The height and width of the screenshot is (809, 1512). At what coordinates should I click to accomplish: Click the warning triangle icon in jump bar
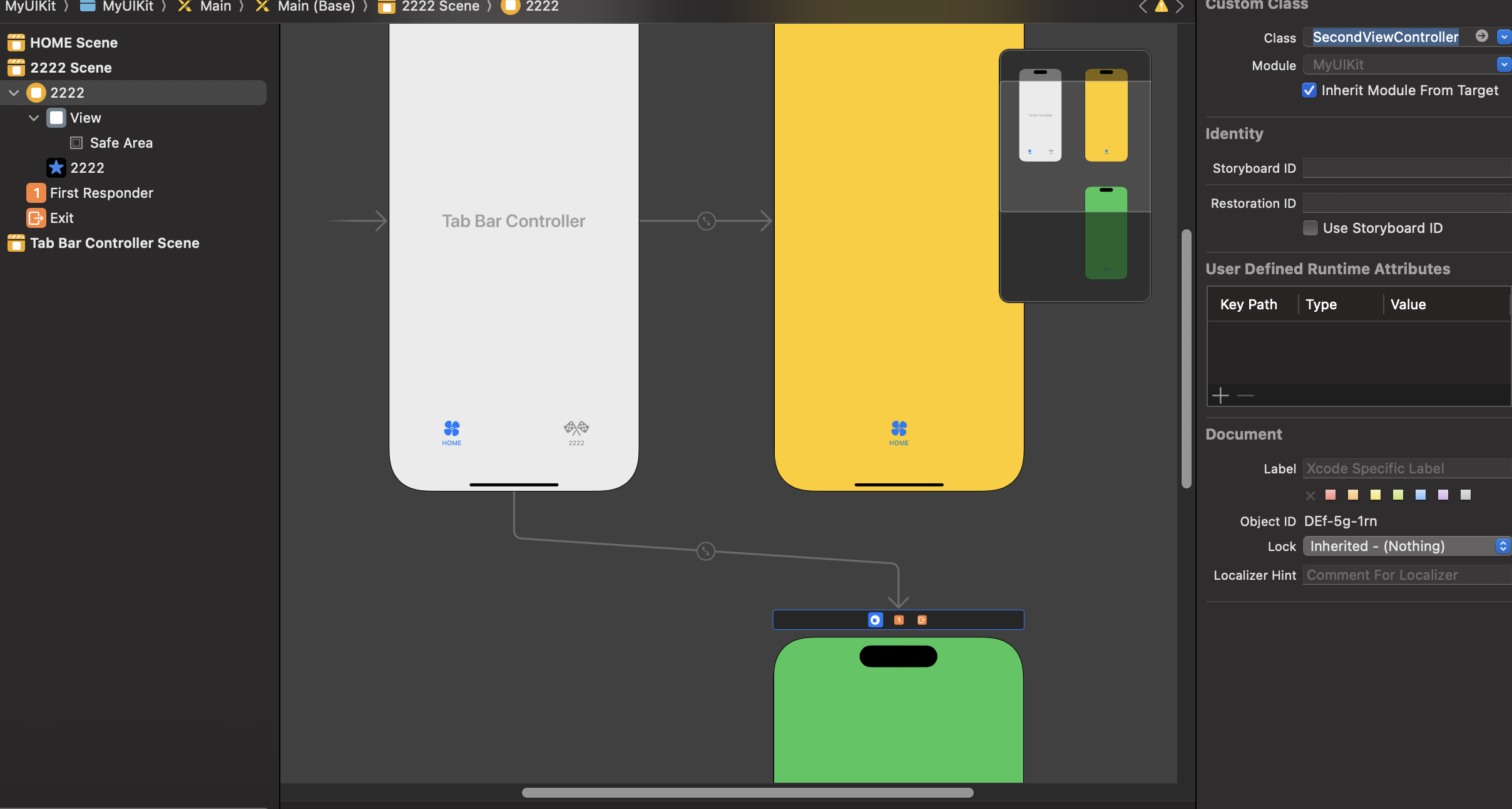point(1161,7)
